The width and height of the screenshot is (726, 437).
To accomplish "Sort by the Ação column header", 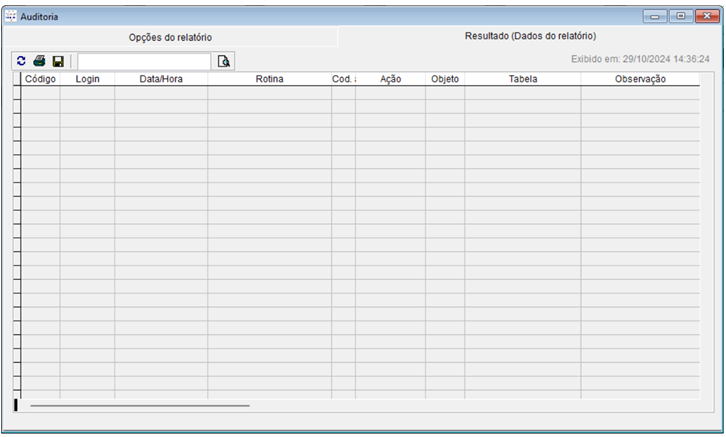I will pyautogui.click(x=390, y=79).
